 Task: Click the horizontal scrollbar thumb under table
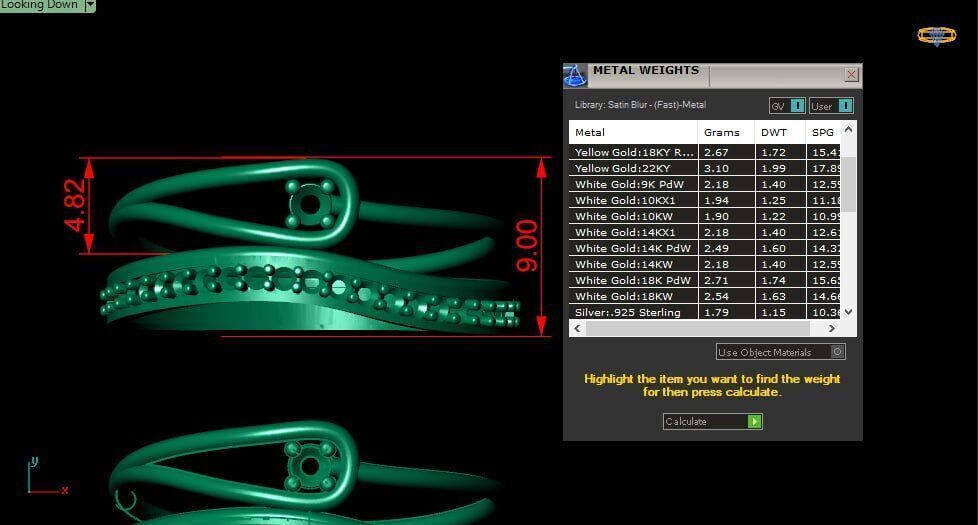pos(697,329)
